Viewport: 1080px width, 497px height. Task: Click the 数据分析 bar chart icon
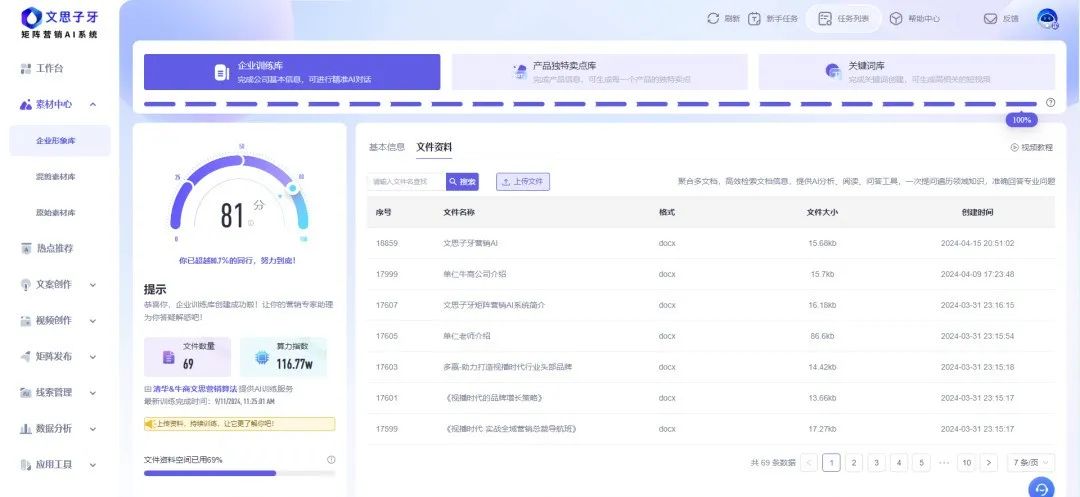25,429
